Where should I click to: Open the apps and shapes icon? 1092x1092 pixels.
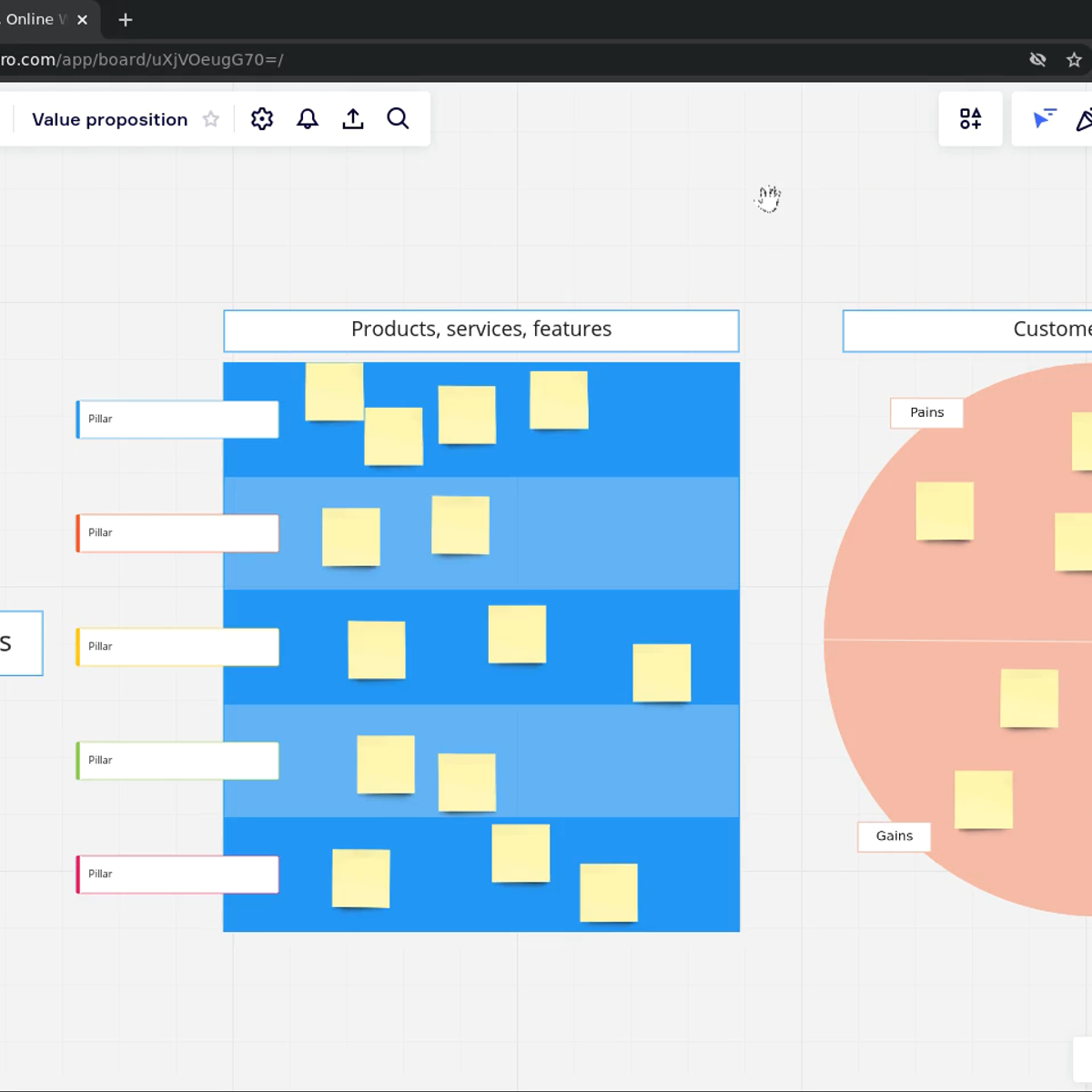[x=970, y=118]
